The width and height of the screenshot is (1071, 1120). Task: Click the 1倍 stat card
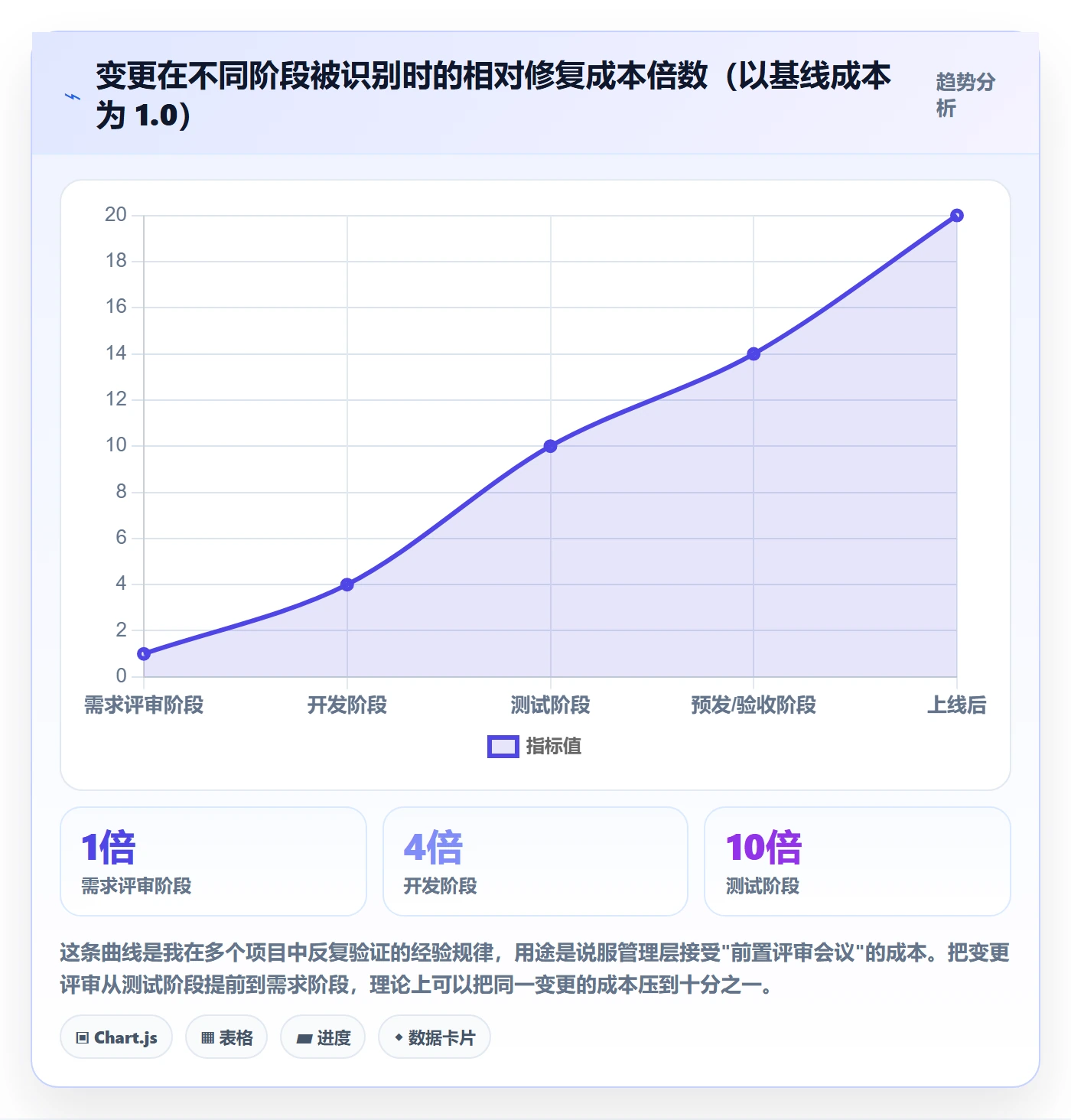[213, 861]
